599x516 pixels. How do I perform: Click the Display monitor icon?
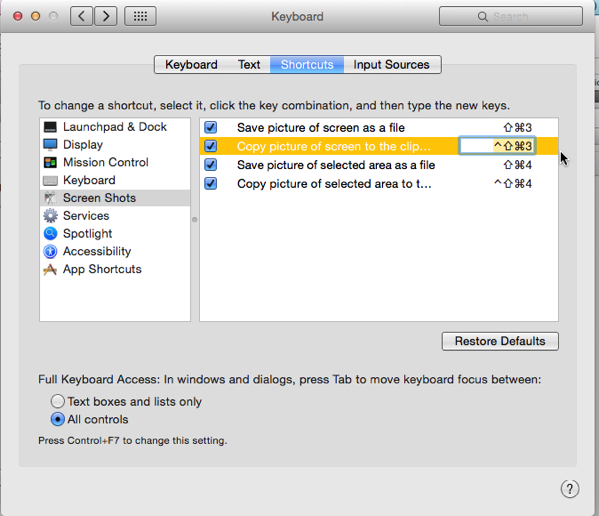50,145
